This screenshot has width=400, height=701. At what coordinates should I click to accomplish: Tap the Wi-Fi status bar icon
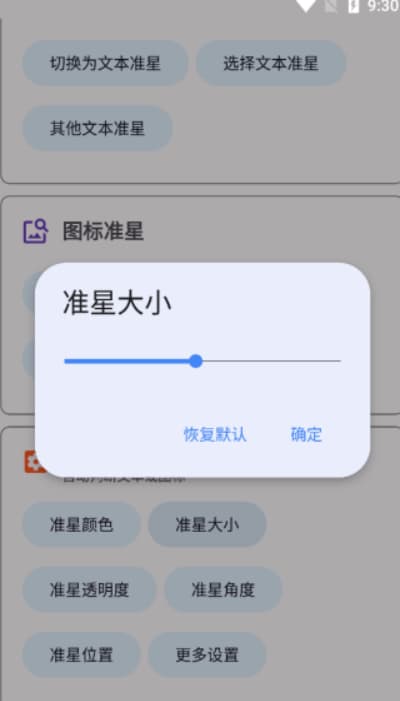(x=306, y=6)
